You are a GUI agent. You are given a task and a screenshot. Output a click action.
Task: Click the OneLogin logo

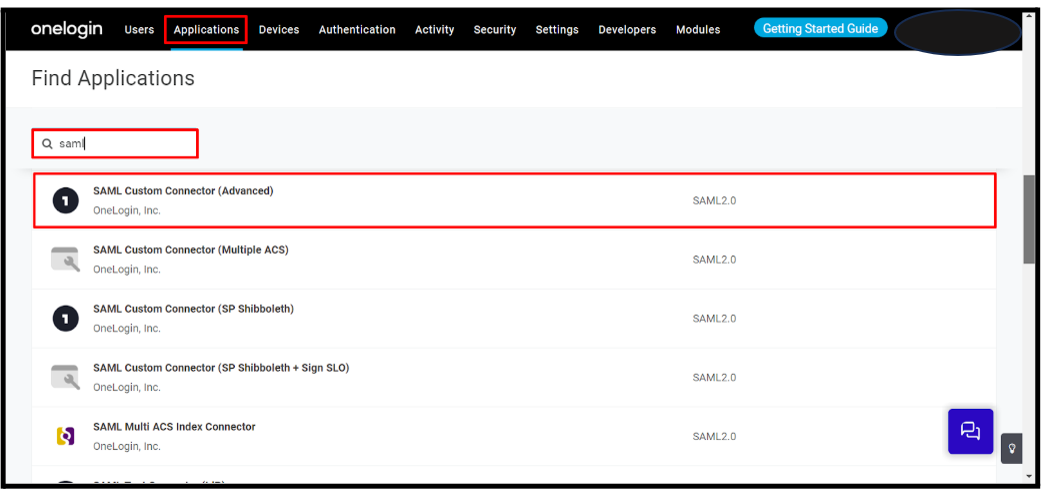coord(66,29)
